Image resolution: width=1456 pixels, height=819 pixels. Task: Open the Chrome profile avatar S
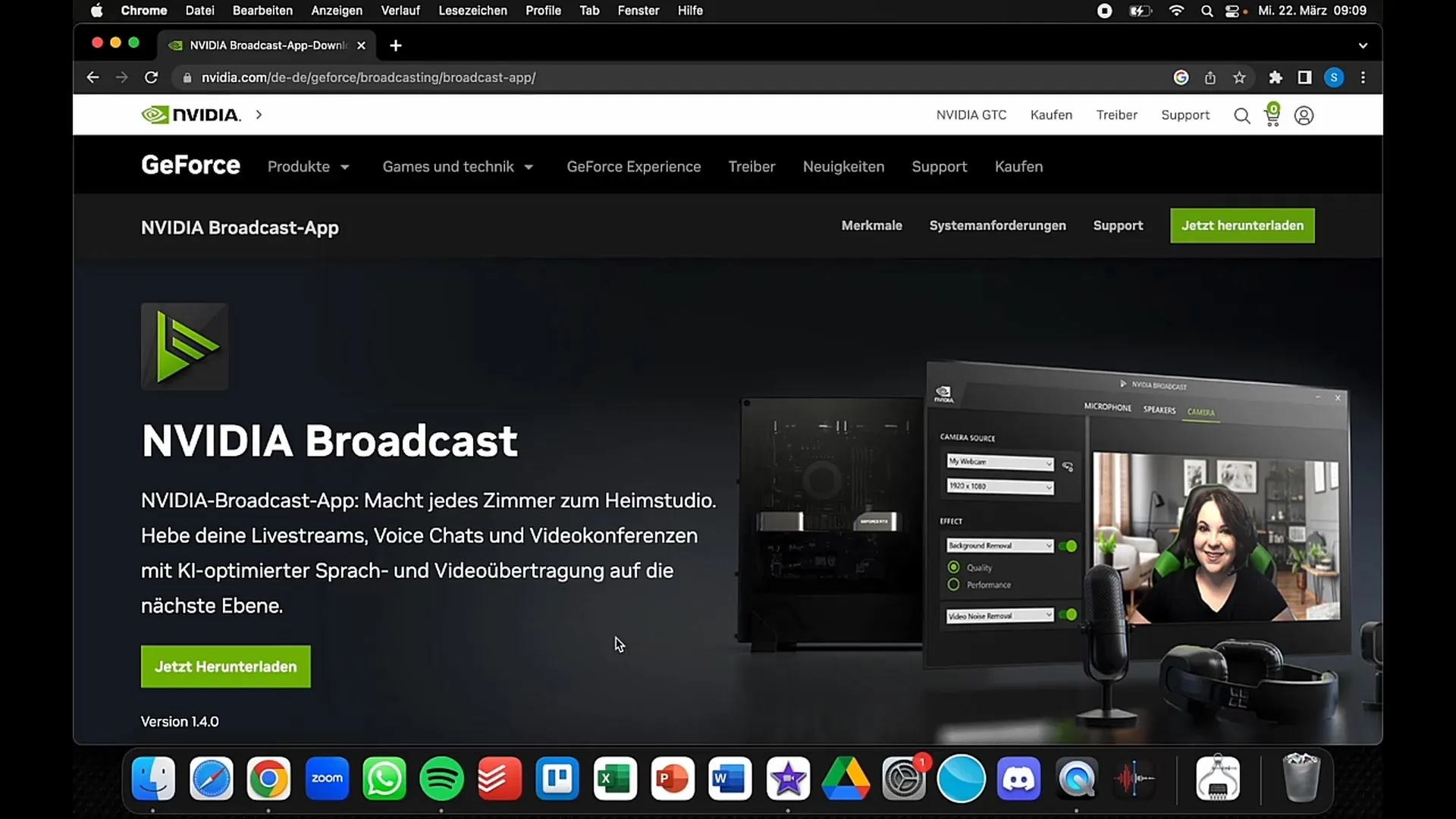tap(1334, 77)
